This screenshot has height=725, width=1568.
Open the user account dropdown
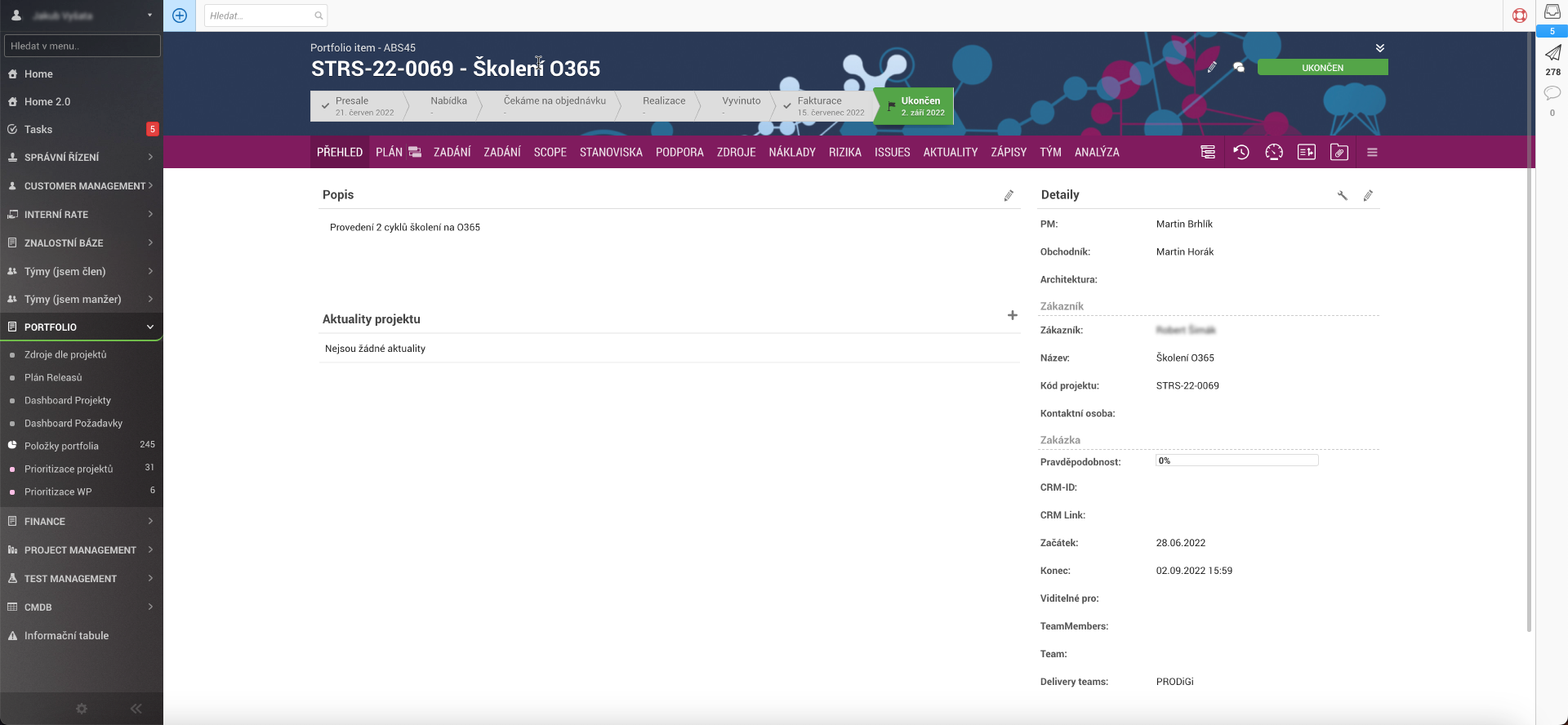82,16
